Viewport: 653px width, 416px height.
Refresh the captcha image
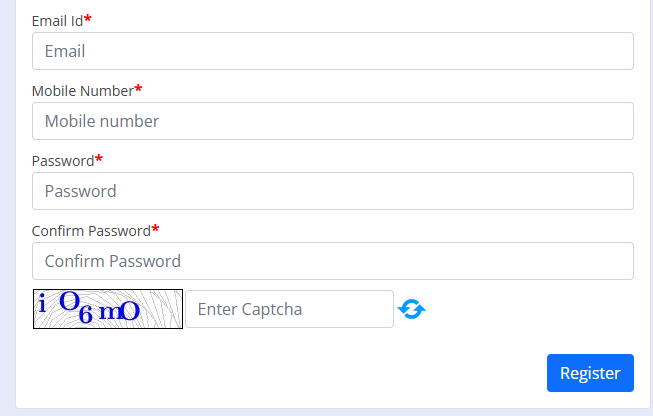click(x=411, y=310)
